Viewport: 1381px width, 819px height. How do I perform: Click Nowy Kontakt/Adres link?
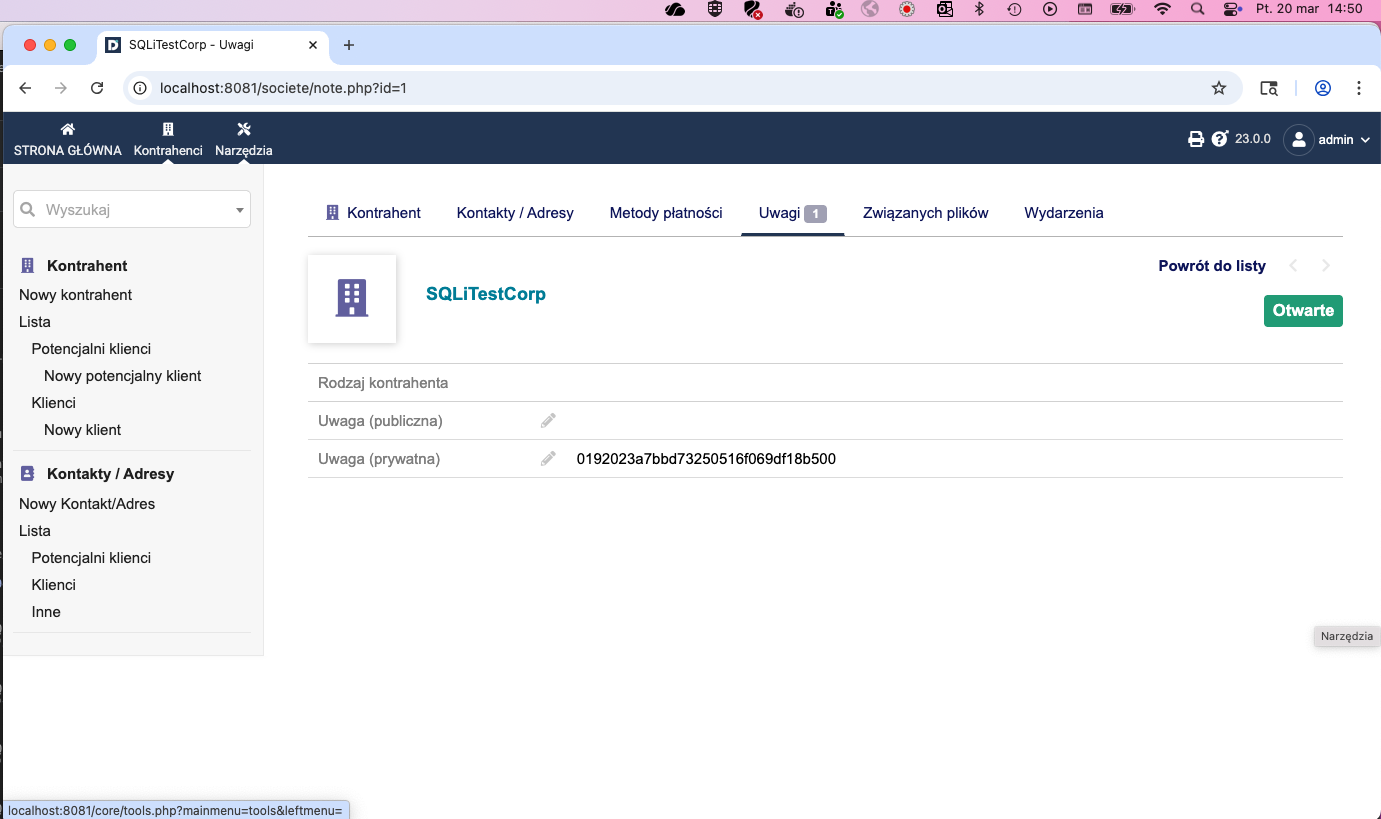87,504
